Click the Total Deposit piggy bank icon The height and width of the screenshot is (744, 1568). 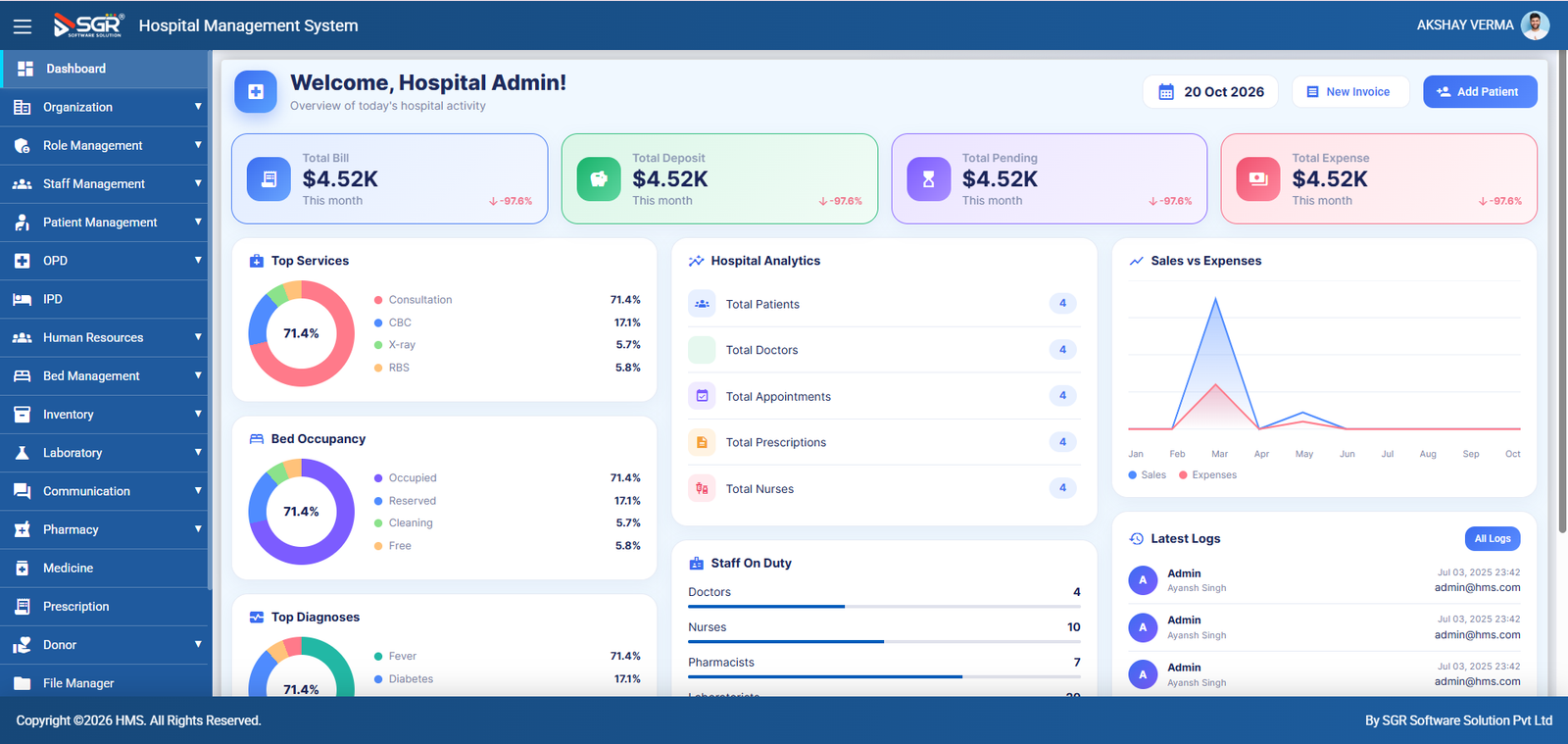coord(599,179)
